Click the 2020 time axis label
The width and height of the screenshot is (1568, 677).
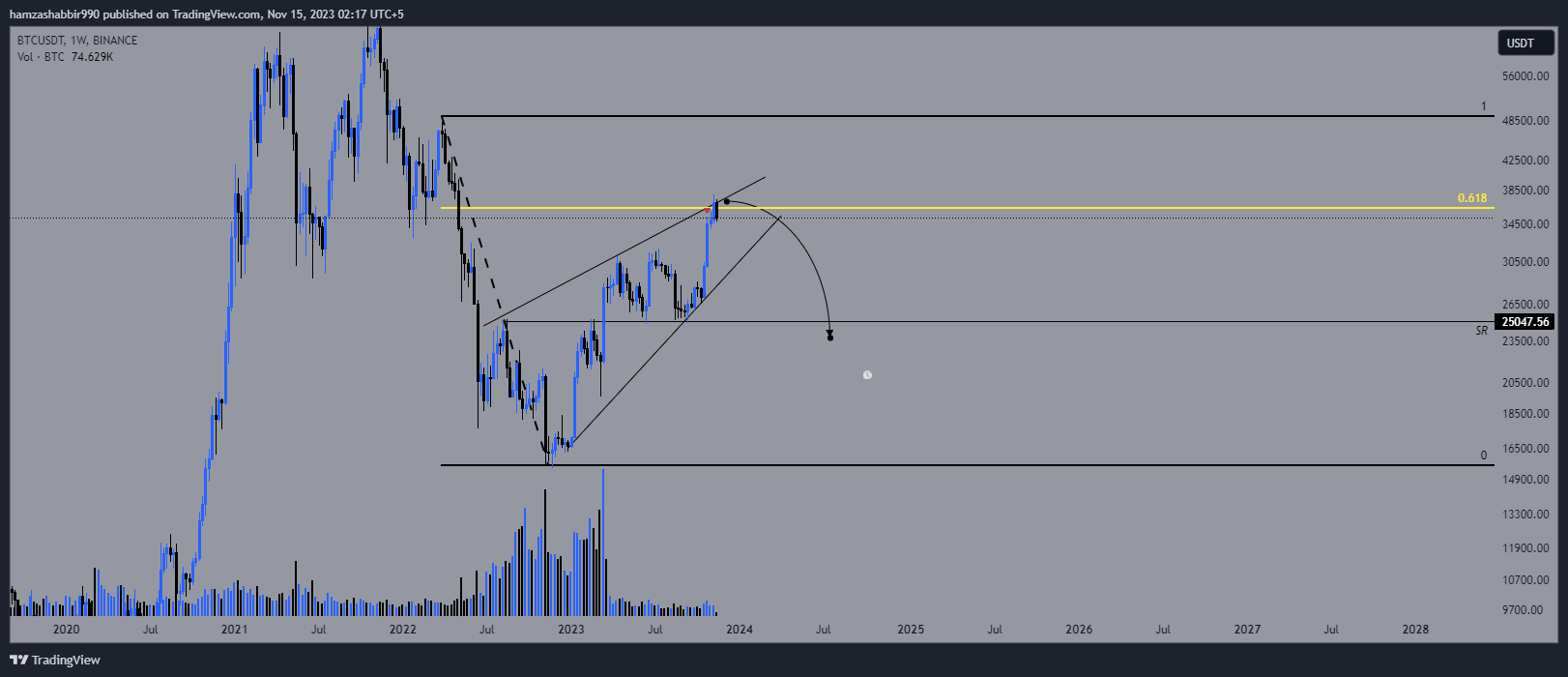click(x=67, y=630)
